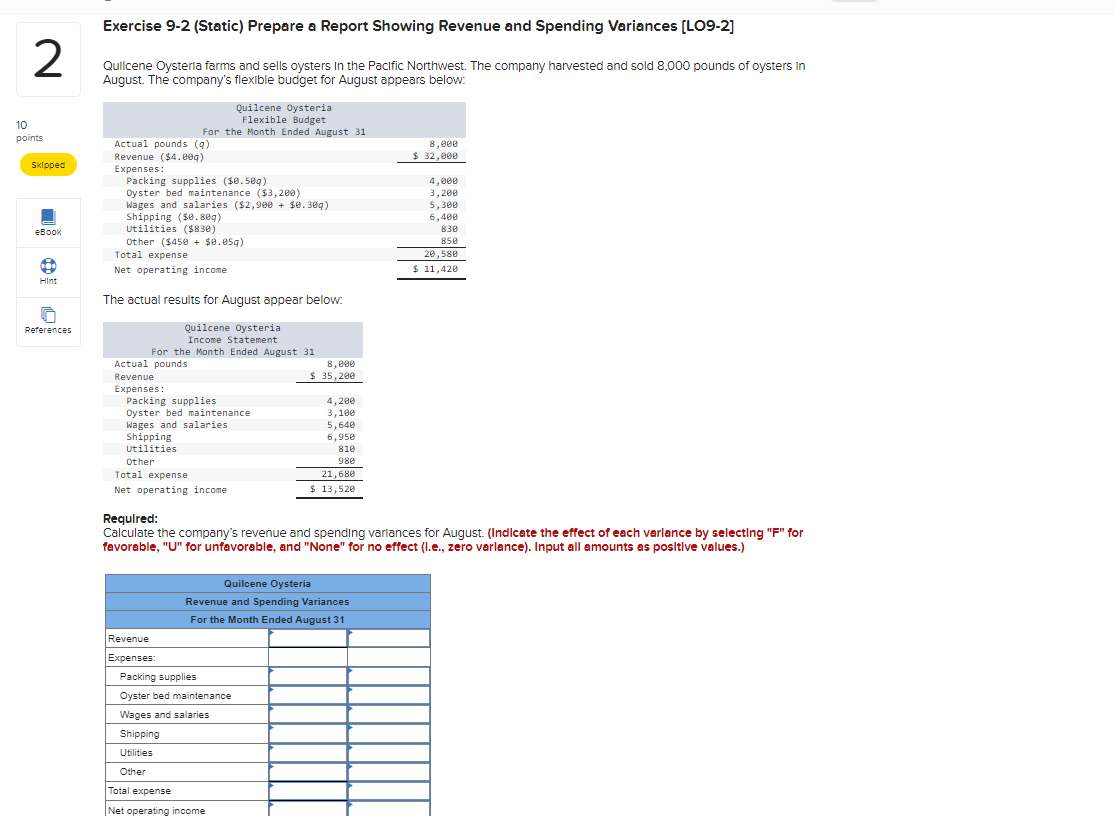The image size is (1115, 819).
Task: Open the Oyster bed maintenance effect dropdown
Action: (x=388, y=695)
